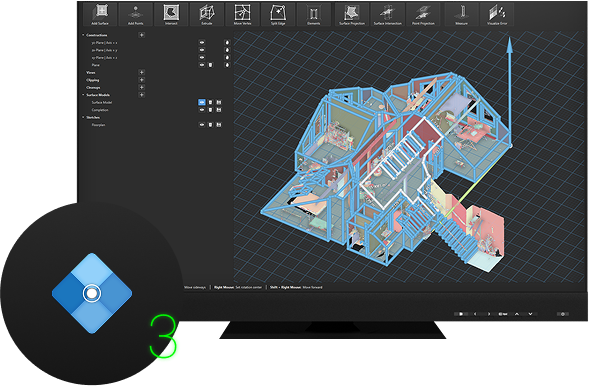Select the Surface Model tree row
The width and height of the screenshot is (603, 386).
point(102,102)
